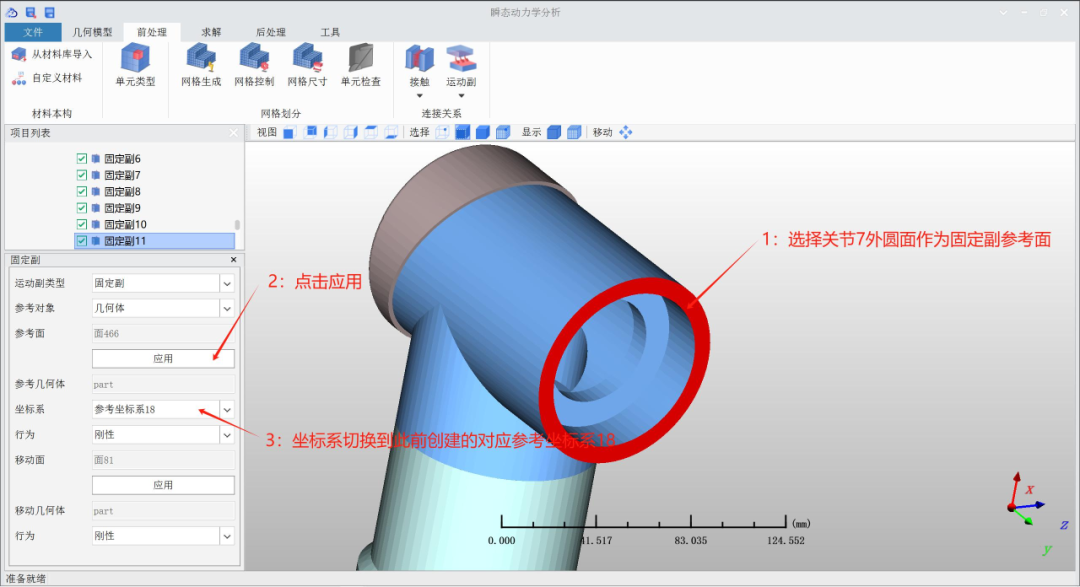Image resolution: width=1080 pixels, height=587 pixels.
Task: Click 应用 button under 参考面
Action: pos(163,359)
